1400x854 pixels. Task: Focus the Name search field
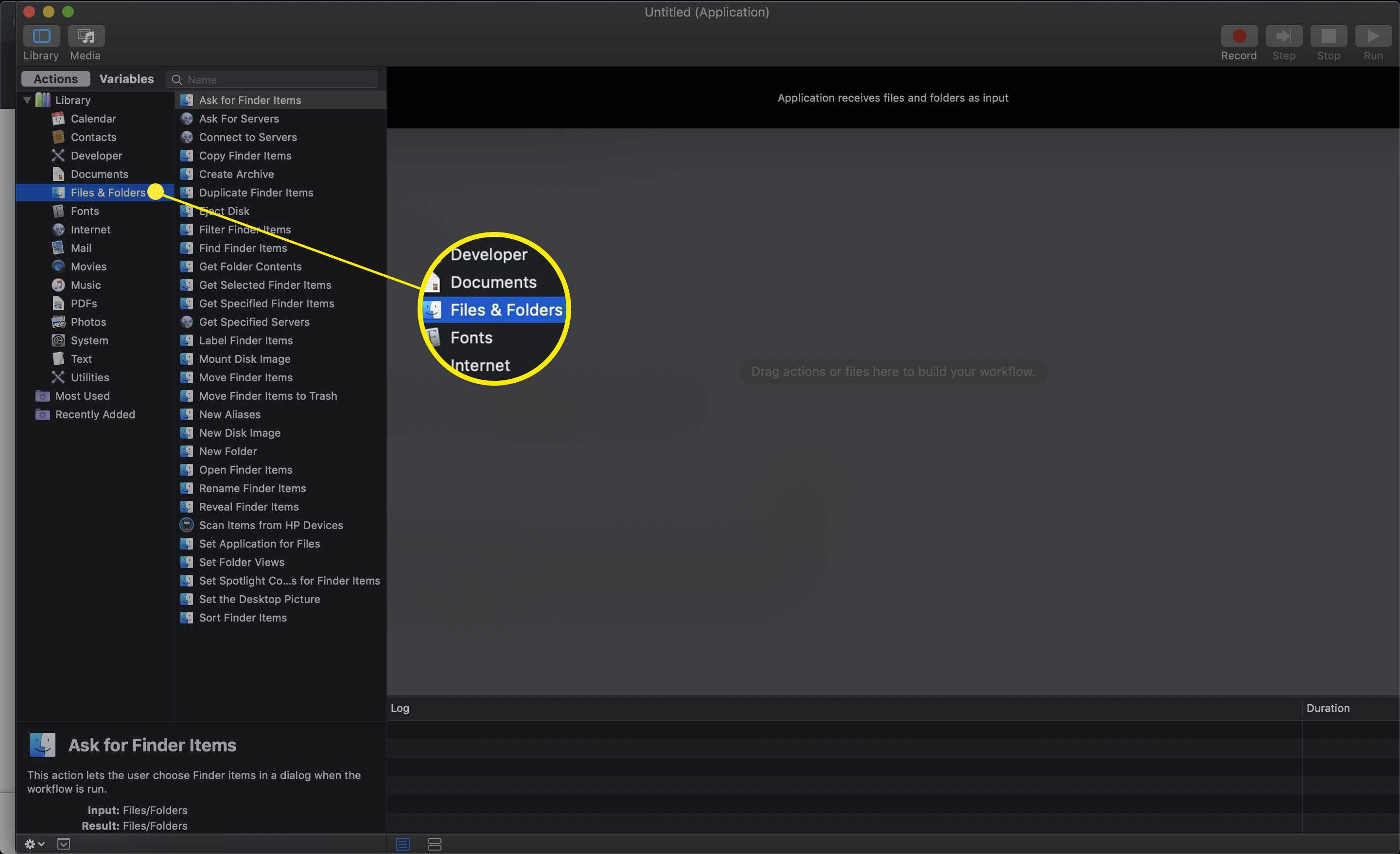pos(272,80)
